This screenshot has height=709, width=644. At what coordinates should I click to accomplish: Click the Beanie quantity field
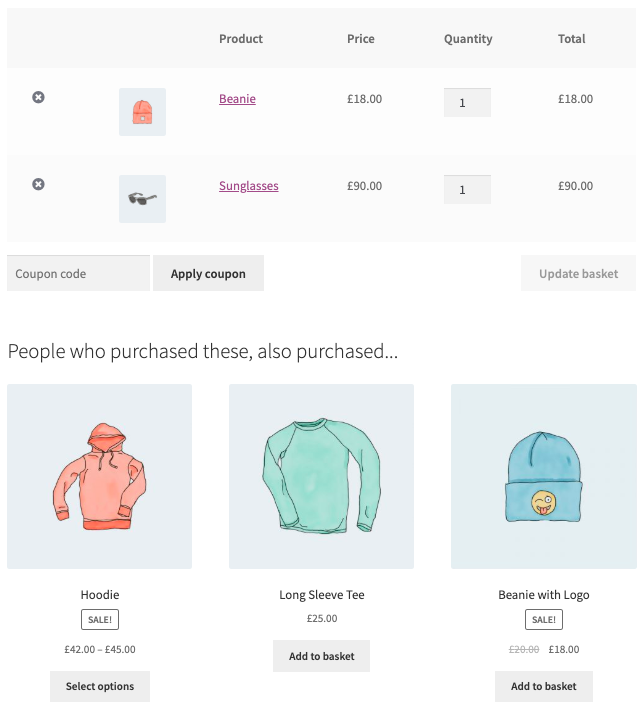(x=467, y=103)
